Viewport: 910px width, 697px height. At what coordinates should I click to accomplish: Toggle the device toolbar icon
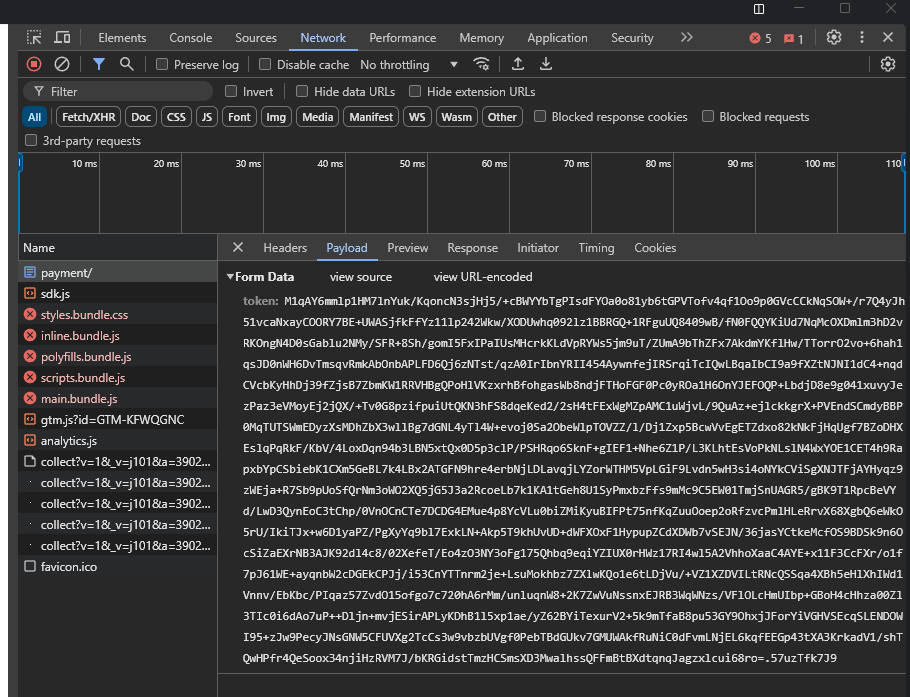(62, 38)
